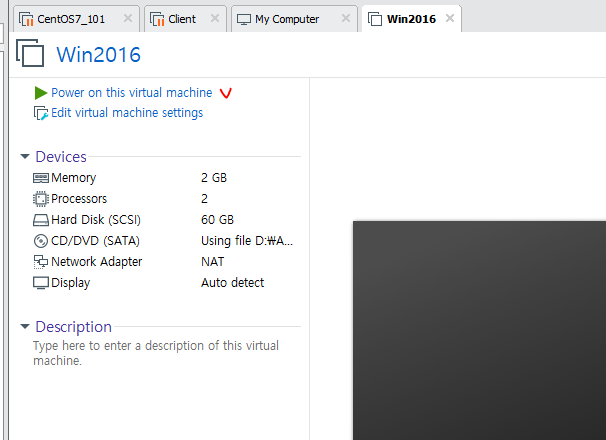Image resolution: width=606 pixels, height=440 pixels.
Task: Click the Devices section heading
Action: tap(61, 157)
